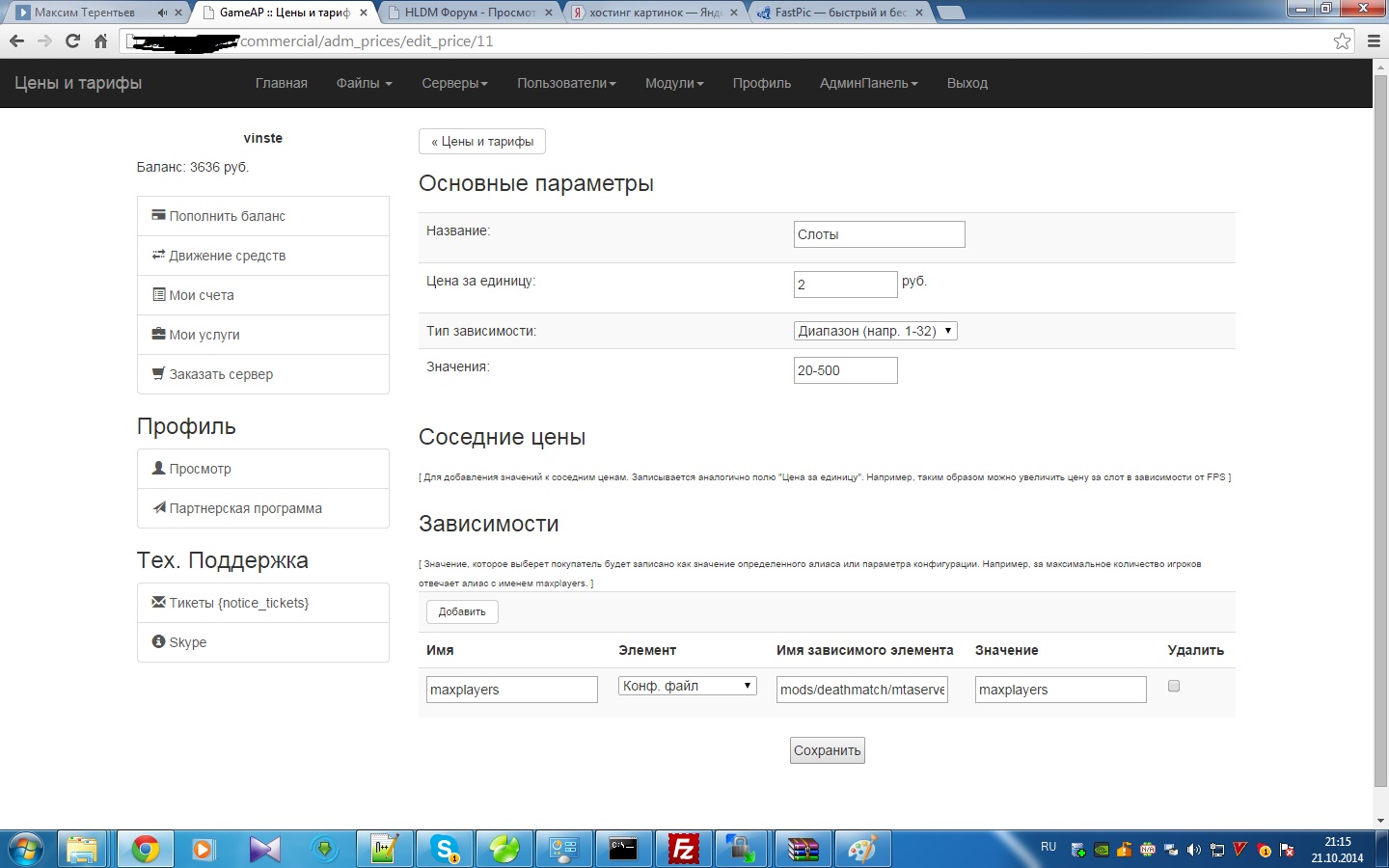This screenshot has width=1389, height=868.
Task: Click the info icon beside Skype
Action: 158,641
